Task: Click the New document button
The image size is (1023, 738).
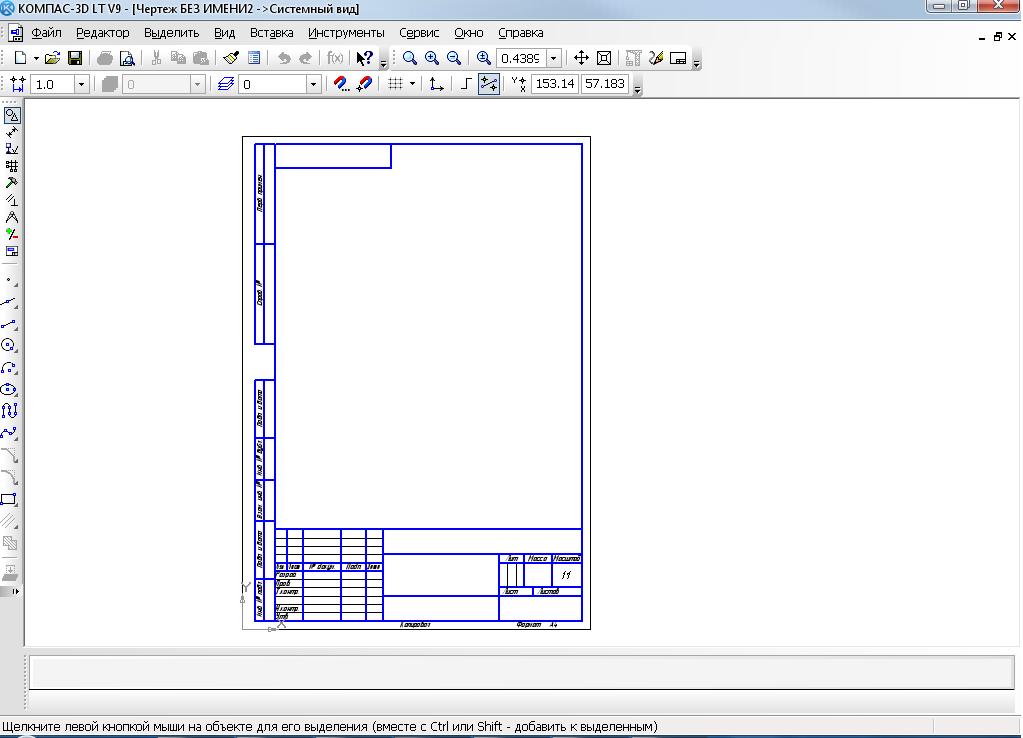Action: pyautogui.click(x=20, y=58)
